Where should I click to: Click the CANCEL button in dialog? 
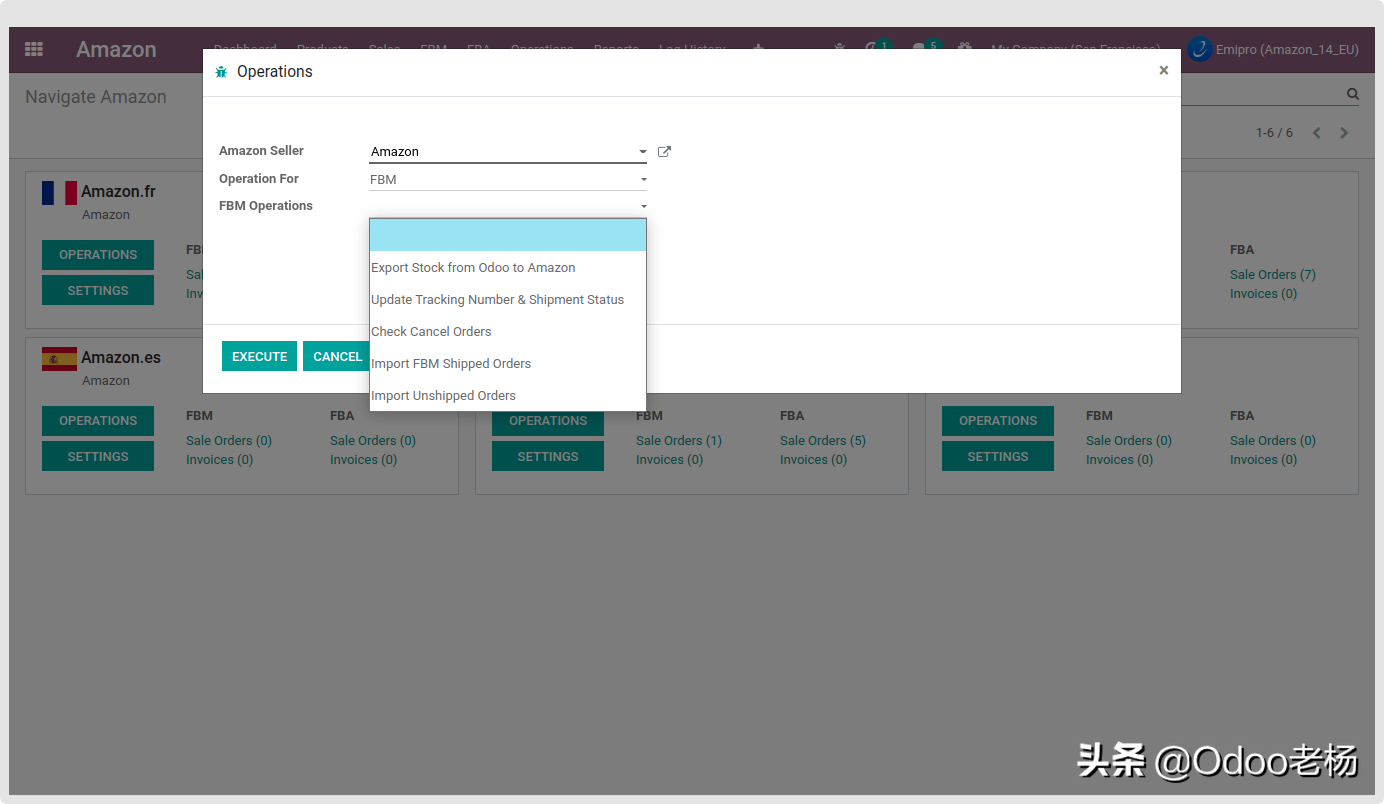pyautogui.click(x=337, y=356)
